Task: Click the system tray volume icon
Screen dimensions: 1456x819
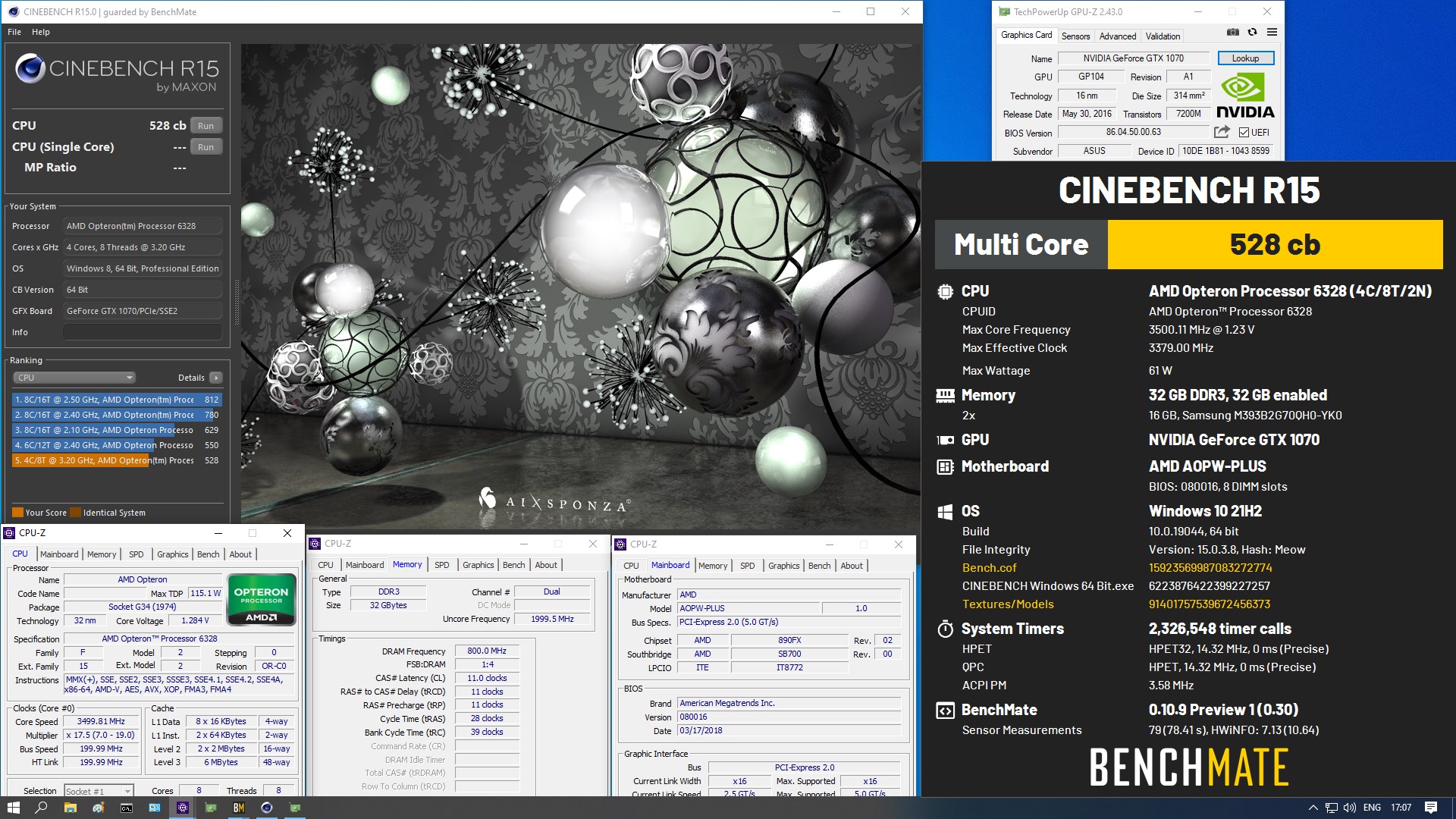Action: point(1349,808)
